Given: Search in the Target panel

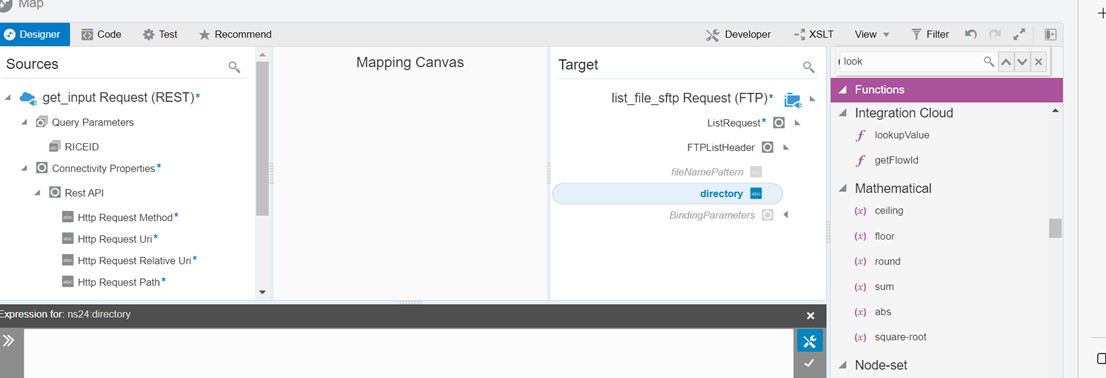Looking at the screenshot, I should [x=809, y=67].
